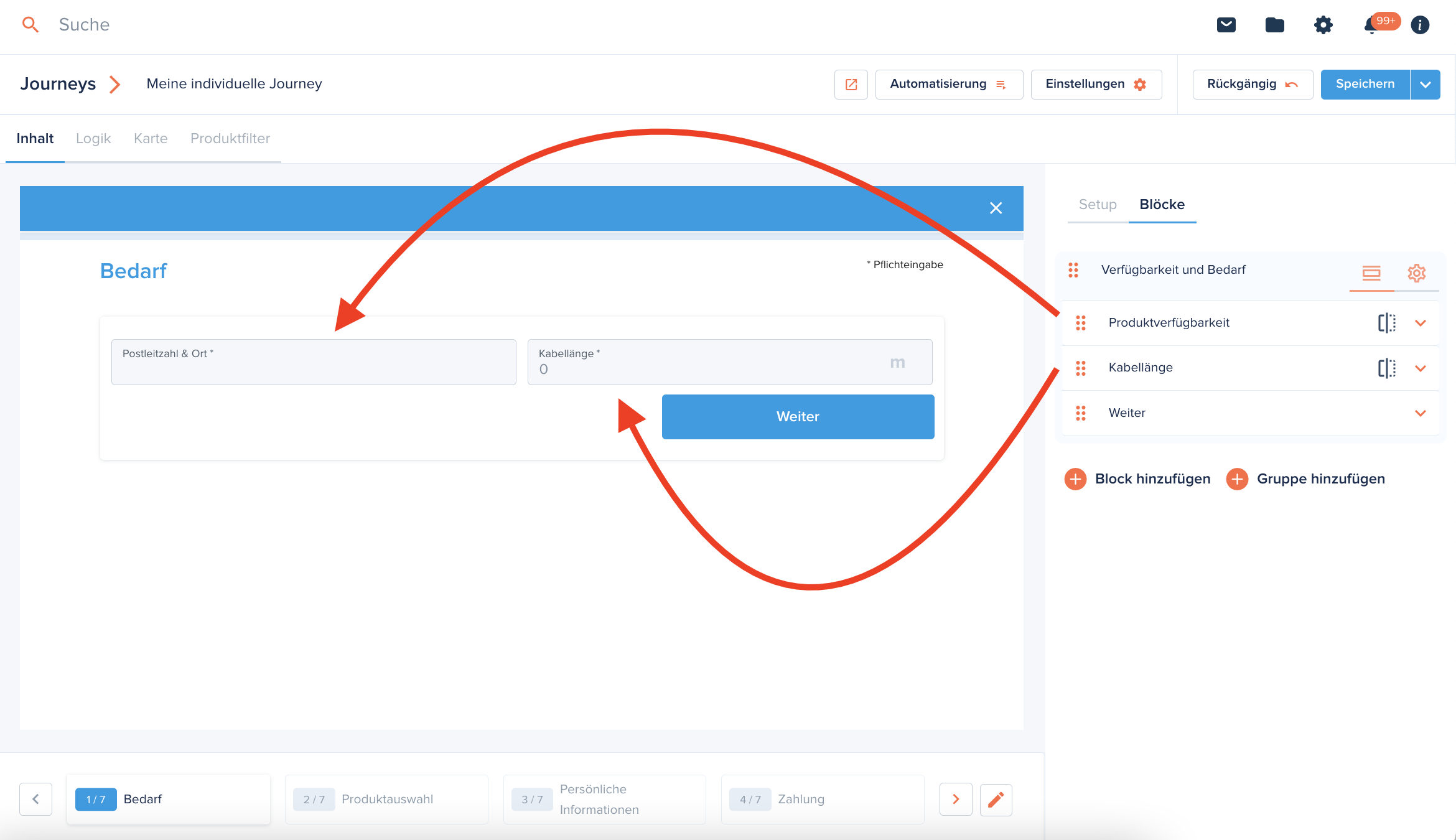Select step 1/7 Bedarf
This screenshot has height=840, width=1456.
click(169, 800)
